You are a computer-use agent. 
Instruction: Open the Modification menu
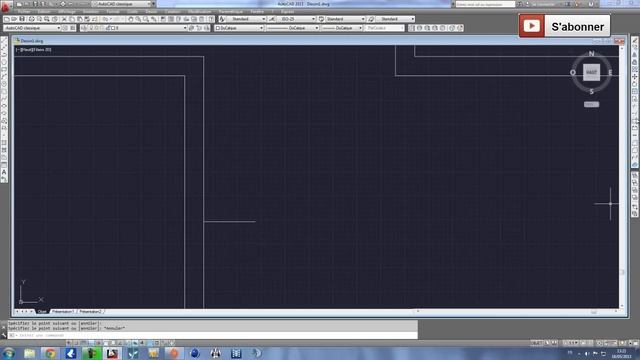pyautogui.click(x=200, y=11)
